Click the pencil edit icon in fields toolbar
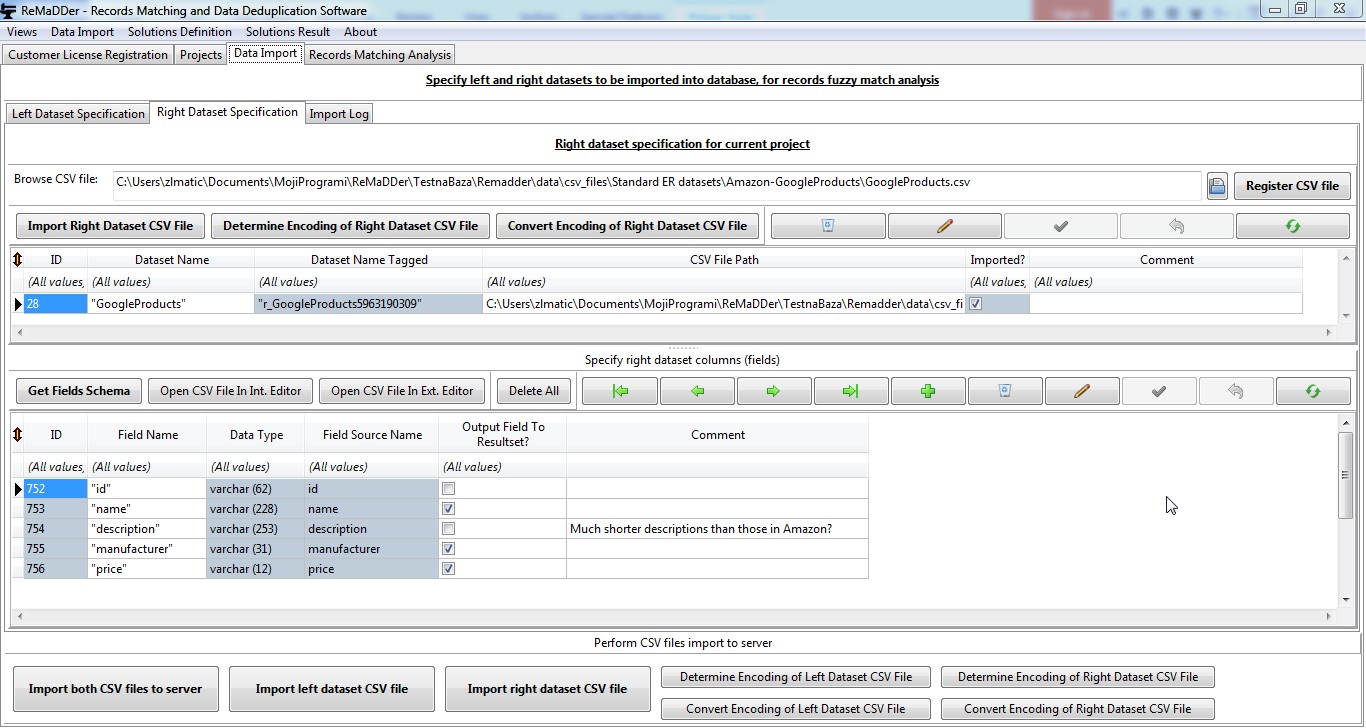1366x728 pixels. [x=1082, y=391]
